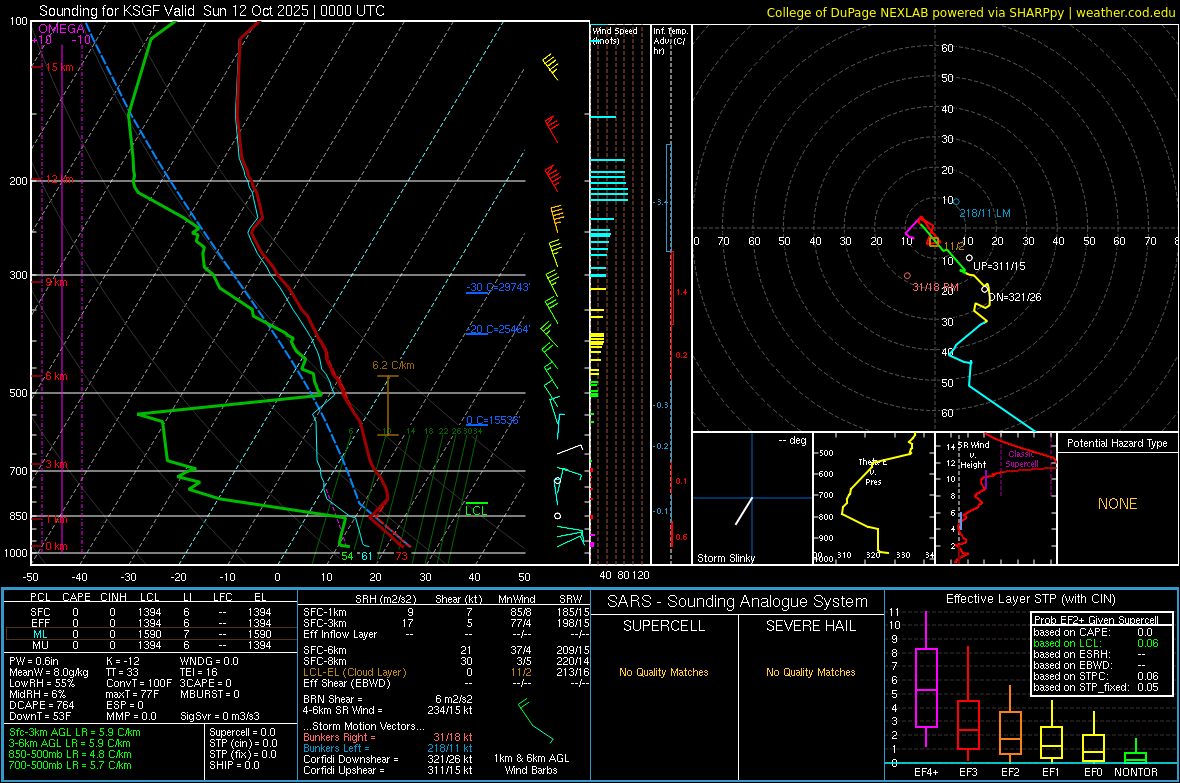
Task: Click the '700-500mb LR = 5.7 C/km' line
Action: coord(70,765)
